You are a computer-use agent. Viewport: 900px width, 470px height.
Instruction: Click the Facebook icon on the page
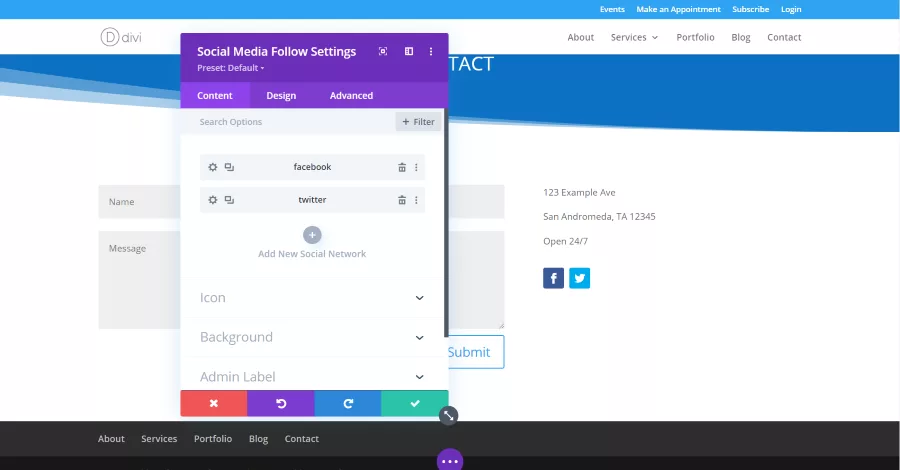coord(553,278)
